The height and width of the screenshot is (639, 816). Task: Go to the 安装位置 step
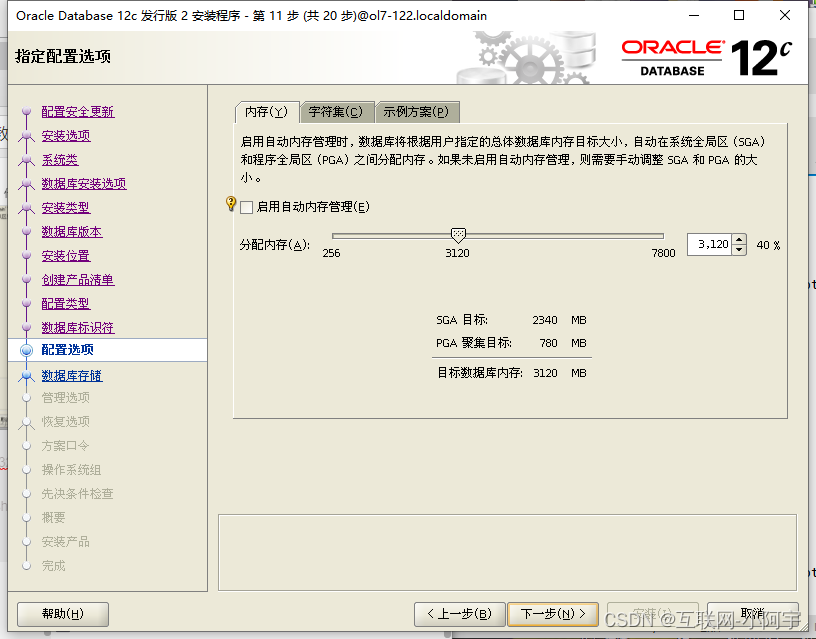66,255
